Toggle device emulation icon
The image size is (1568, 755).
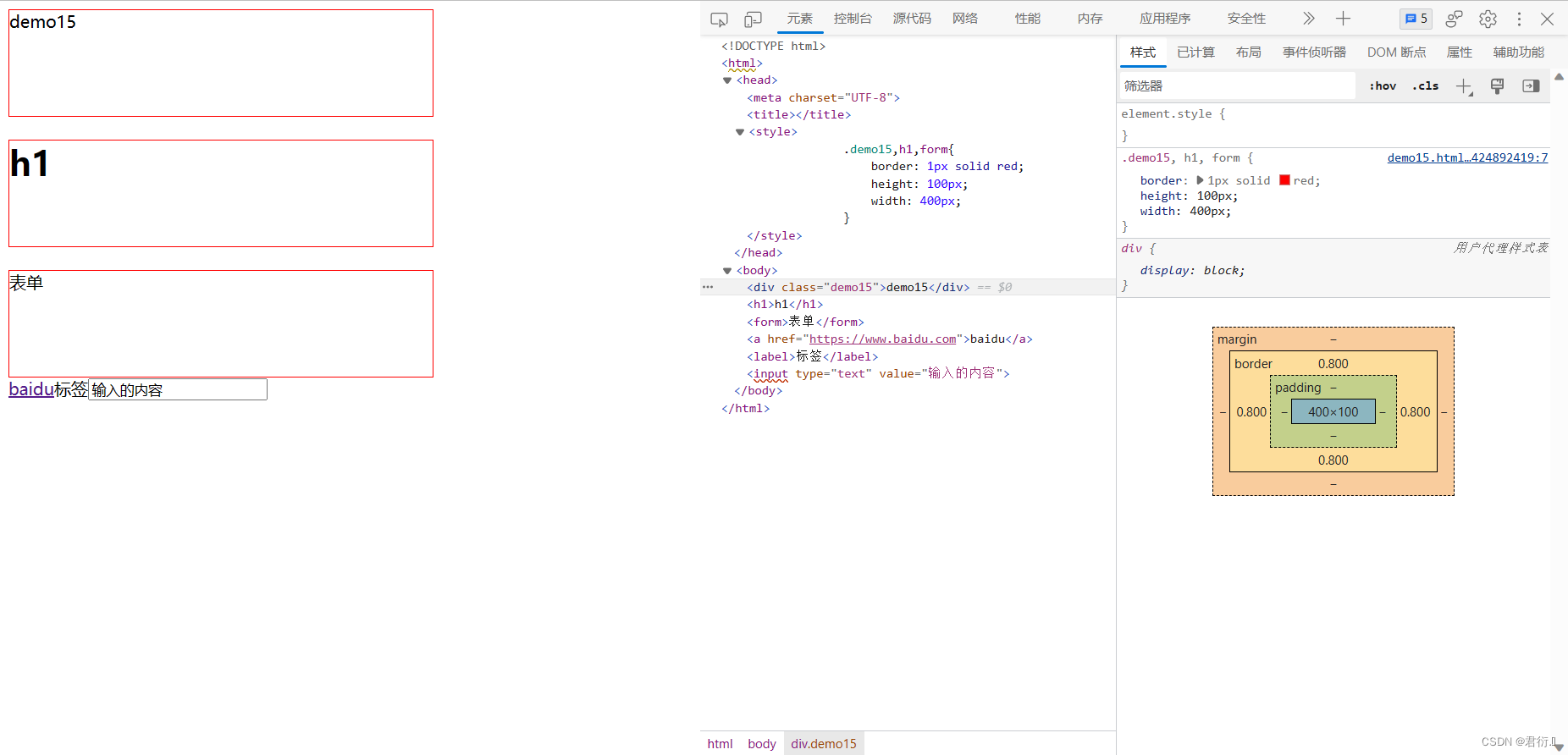point(753,19)
